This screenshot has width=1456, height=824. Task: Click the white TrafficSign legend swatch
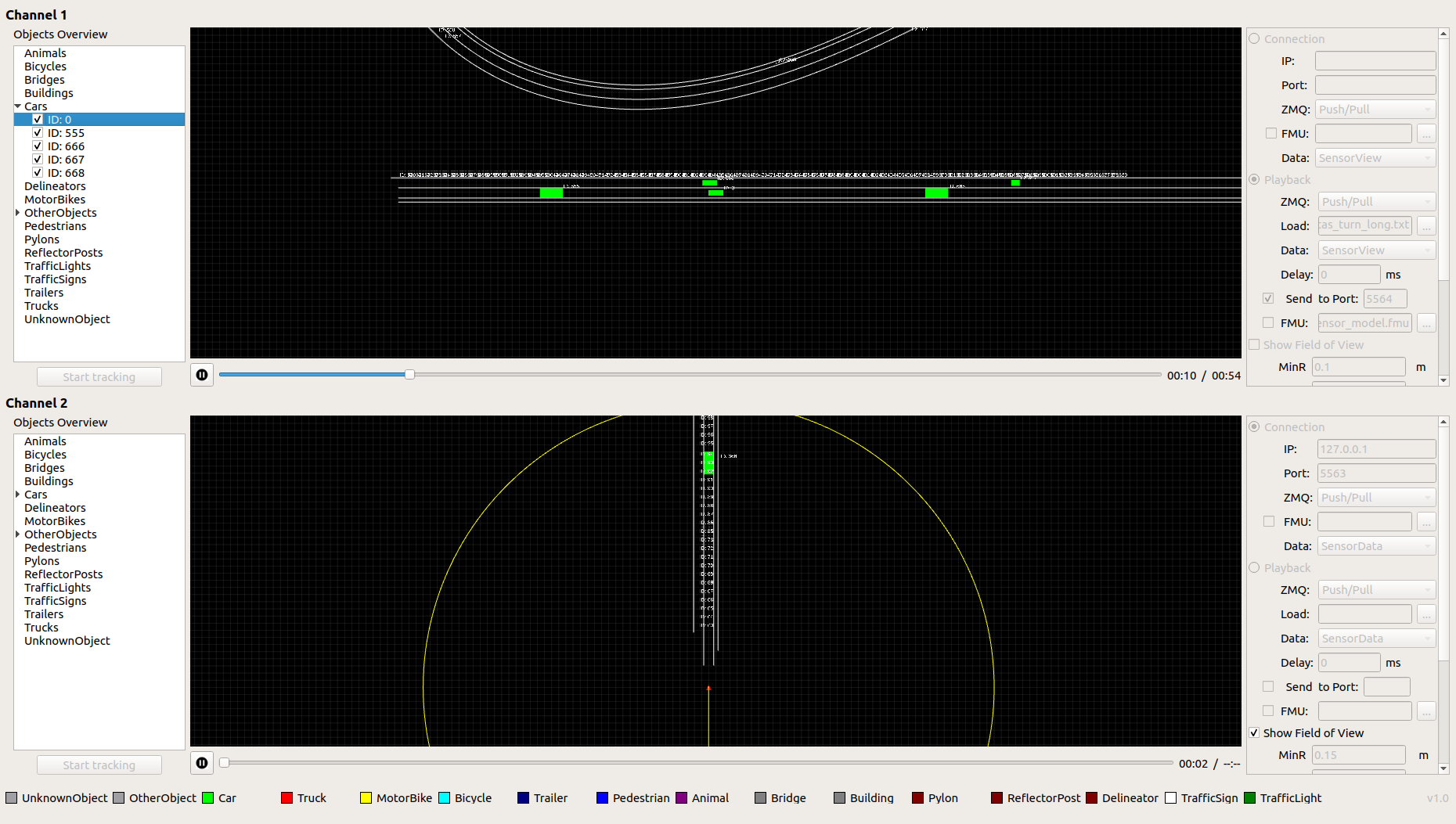click(x=1170, y=798)
